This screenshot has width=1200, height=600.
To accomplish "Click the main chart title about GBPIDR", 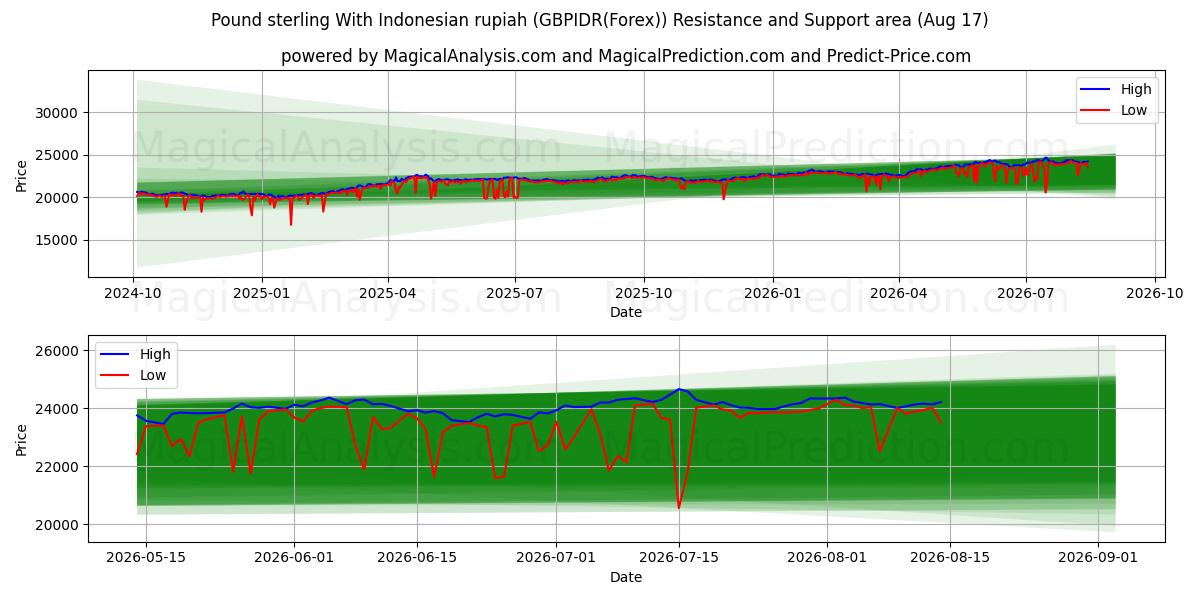I will tap(599, 20).
